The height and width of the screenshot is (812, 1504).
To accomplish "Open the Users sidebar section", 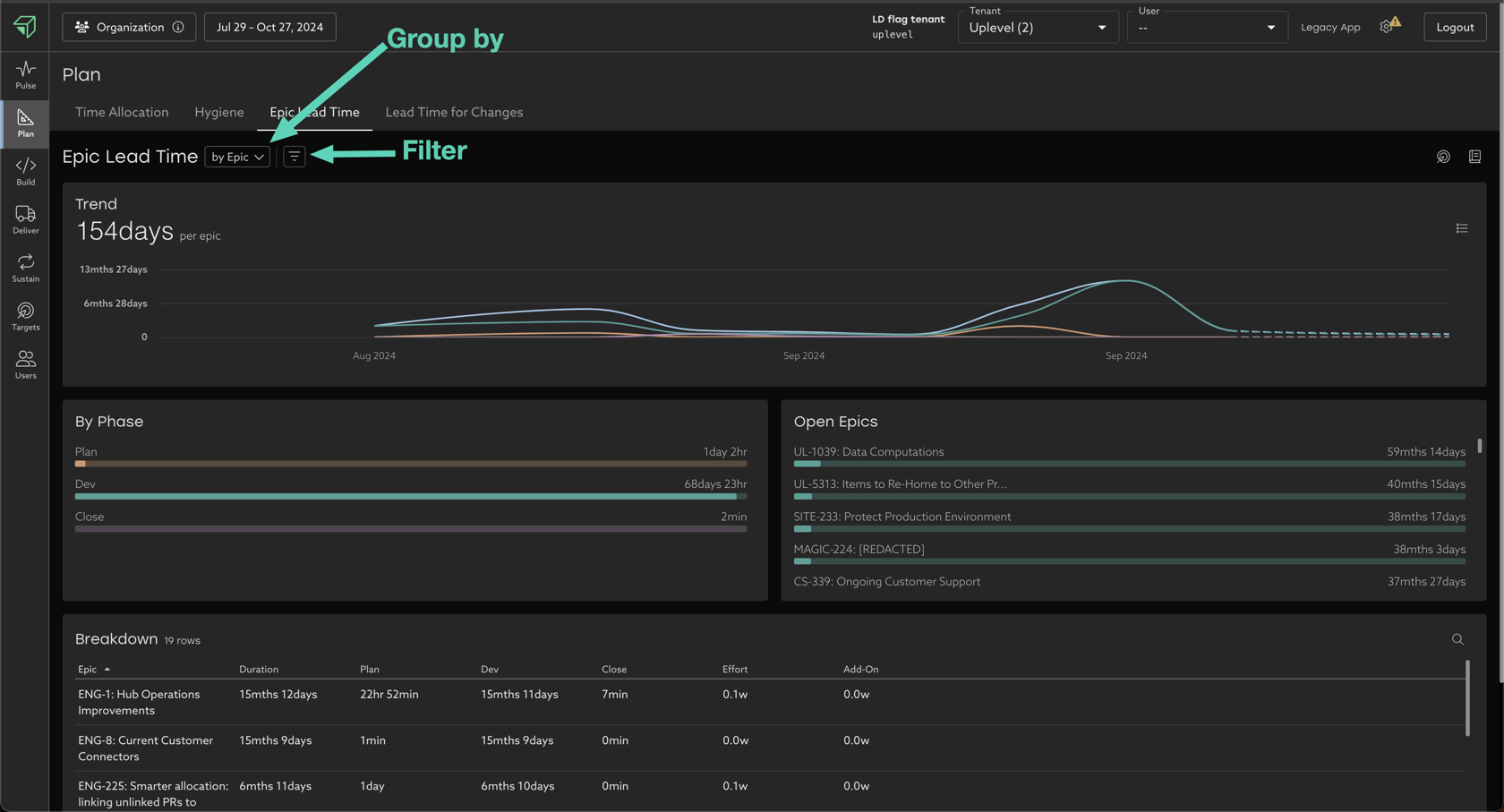I will coord(25,364).
